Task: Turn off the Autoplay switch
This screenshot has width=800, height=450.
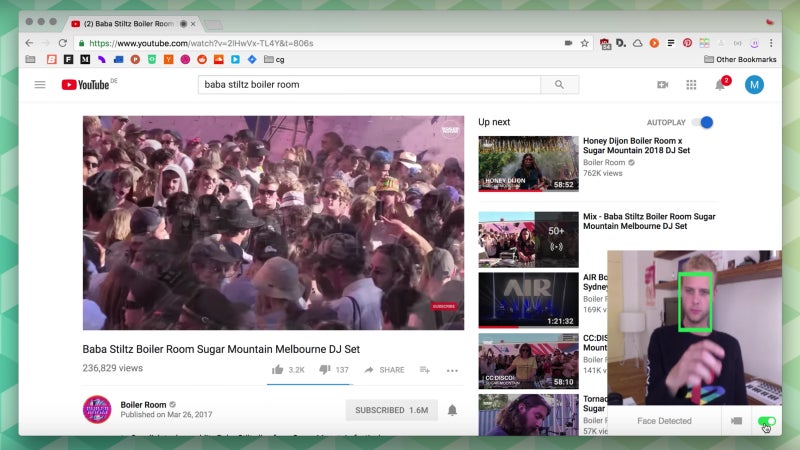Action: coord(705,122)
